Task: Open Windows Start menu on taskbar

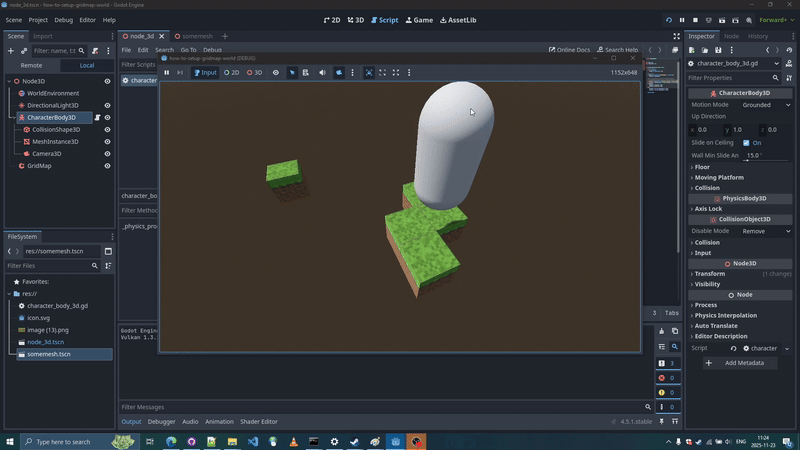Action: coord(10,441)
